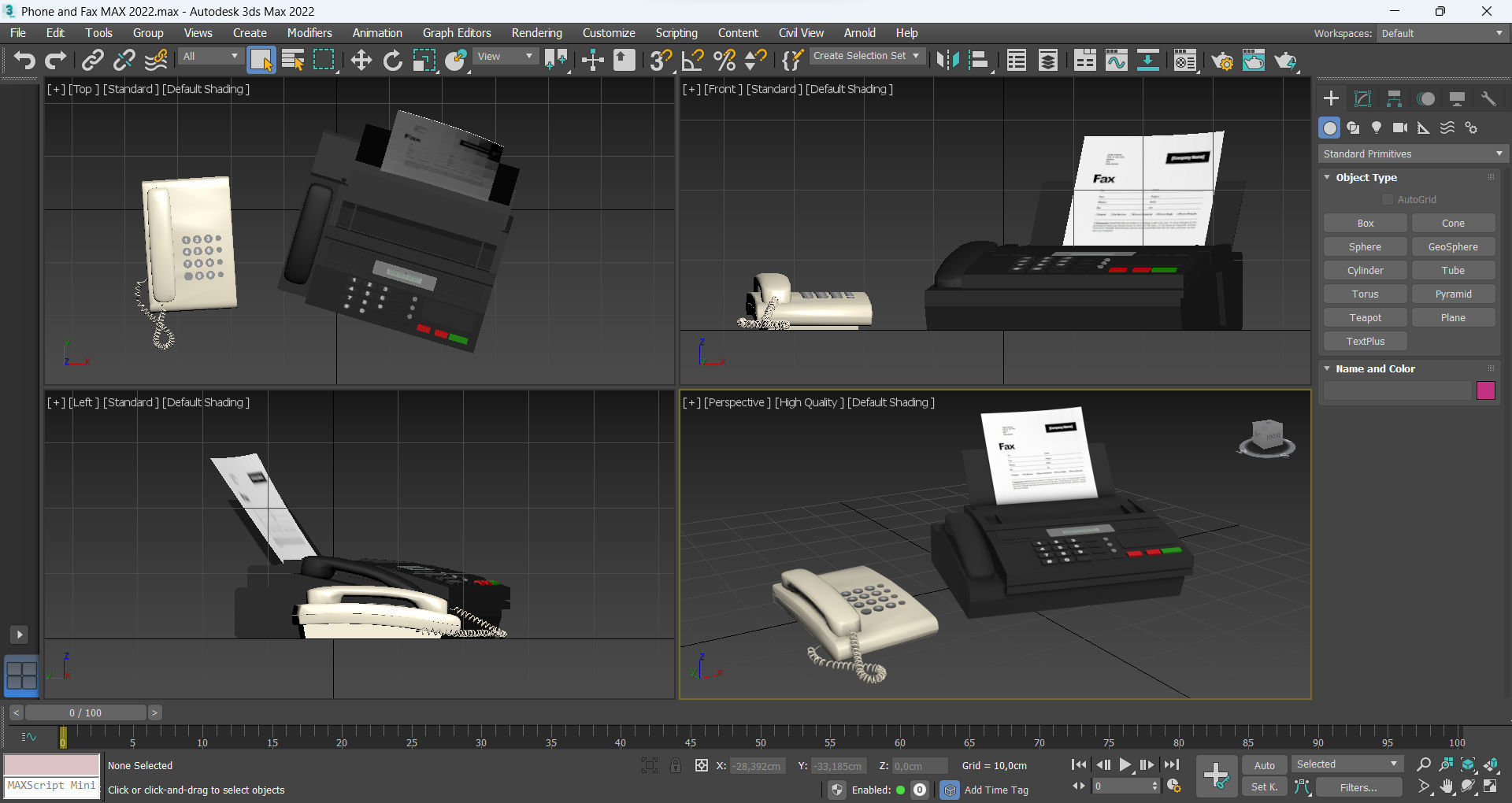This screenshot has width=1512, height=803.
Task: Click the Align tool icon
Action: click(x=979, y=60)
